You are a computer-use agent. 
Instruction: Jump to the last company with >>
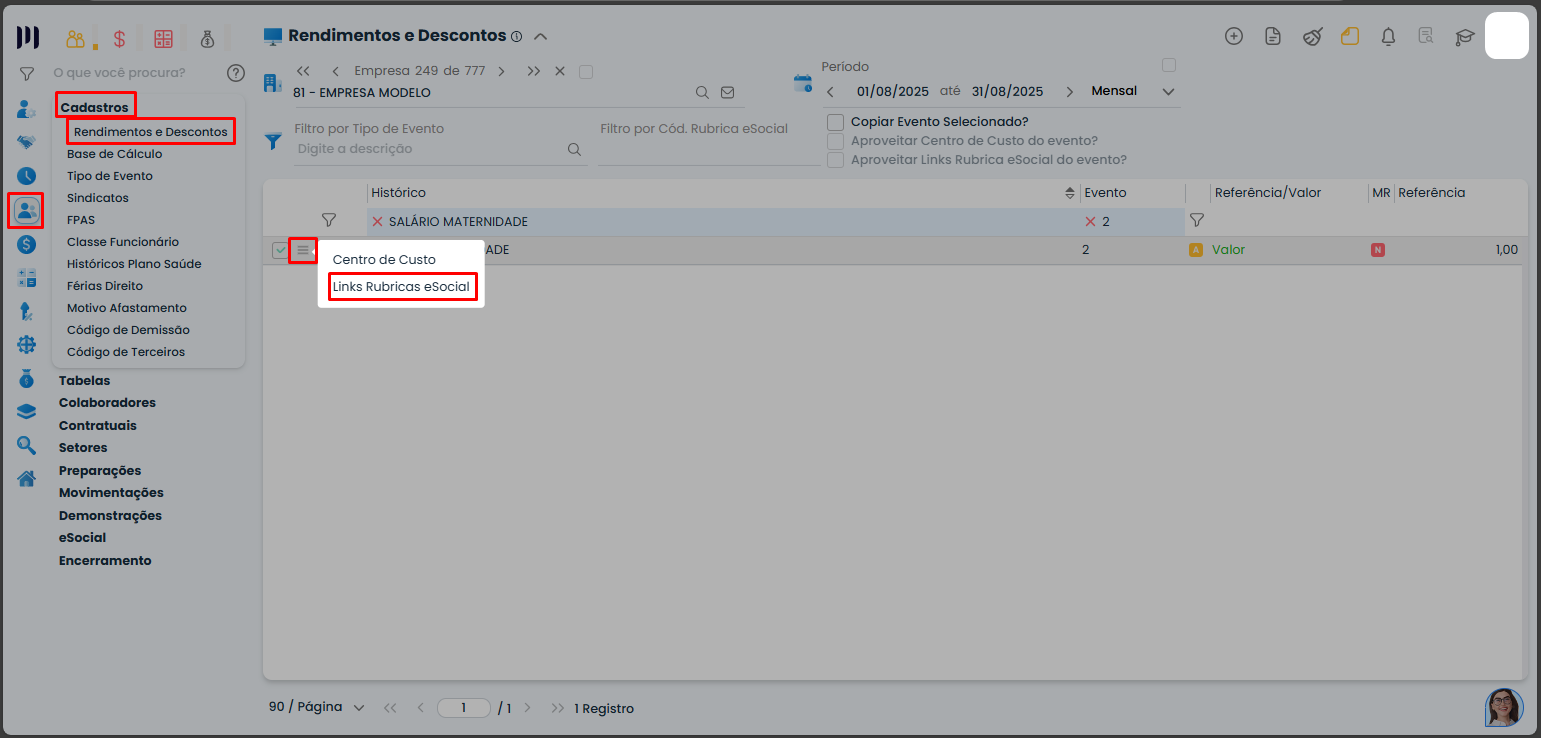click(x=534, y=71)
